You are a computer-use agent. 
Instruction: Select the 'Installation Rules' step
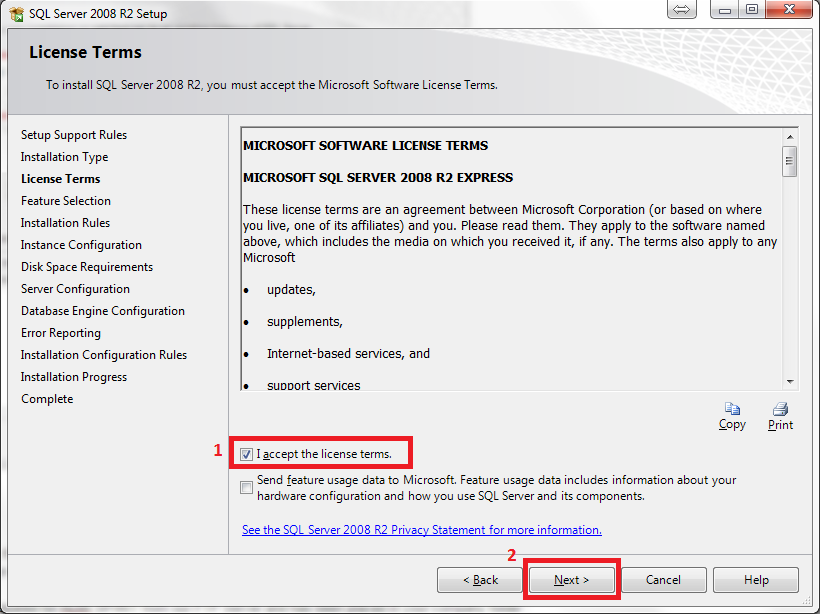point(65,223)
